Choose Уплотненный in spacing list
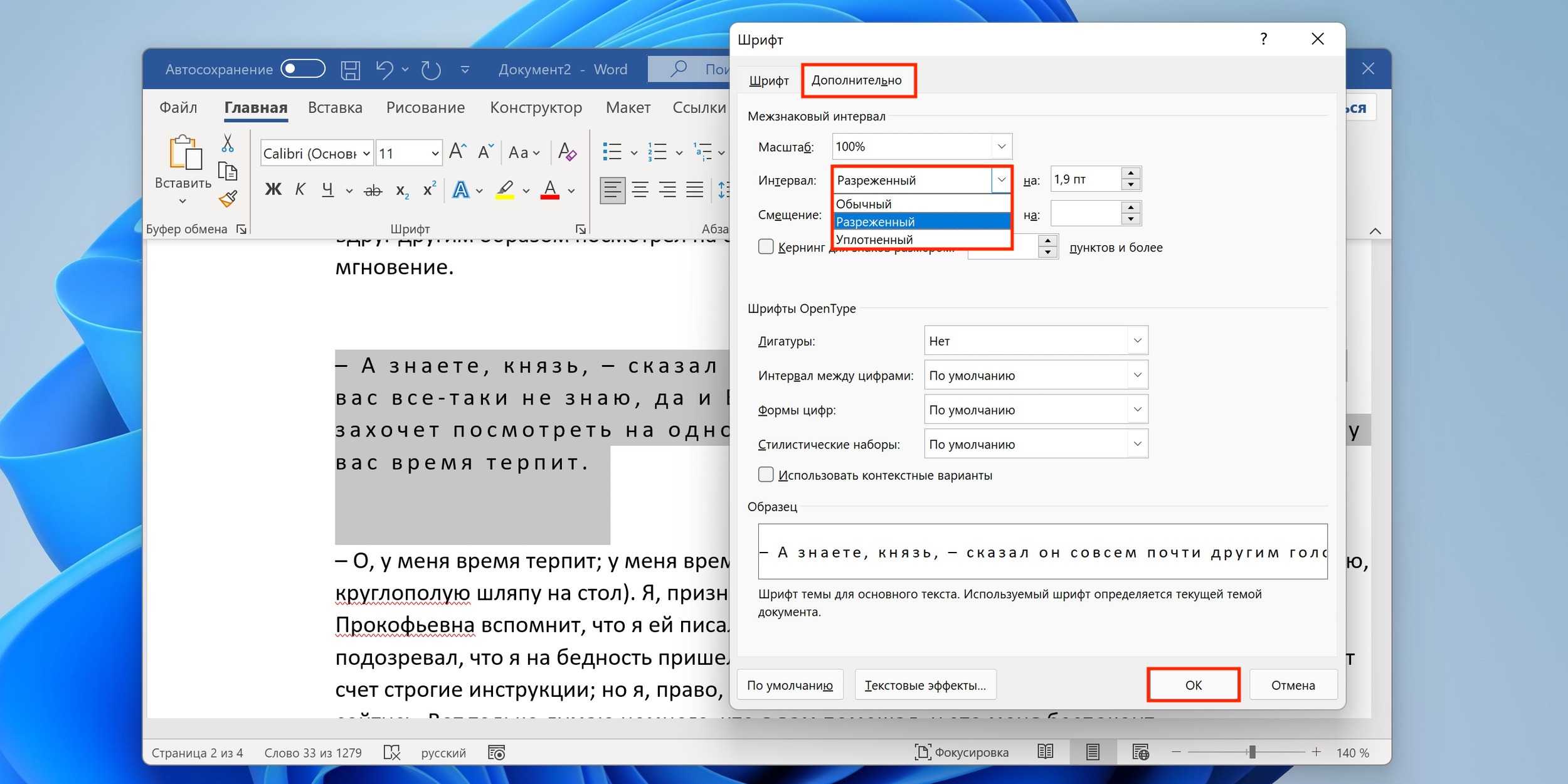1568x784 pixels. click(x=922, y=240)
